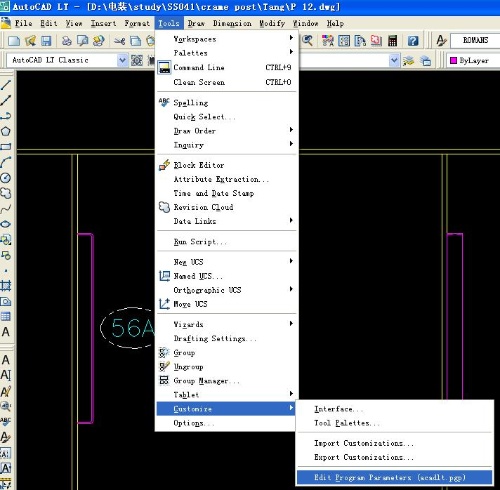The width and height of the screenshot is (500, 490).
Task: Open the File menu
Action: 23,23
